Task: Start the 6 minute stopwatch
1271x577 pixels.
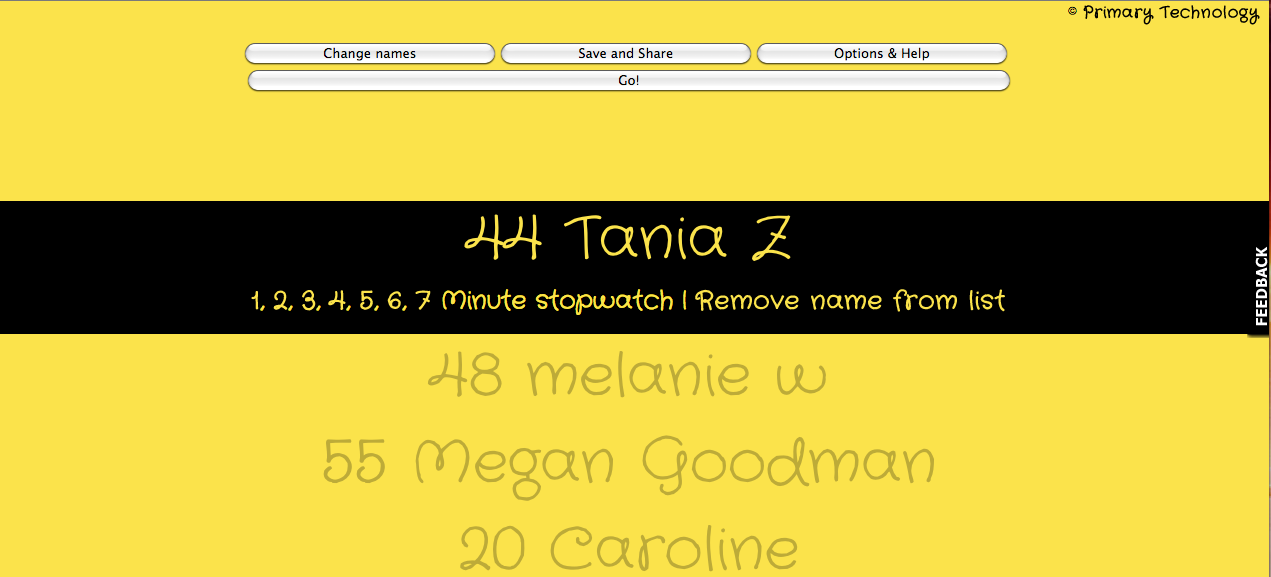Action: [394, 301]
